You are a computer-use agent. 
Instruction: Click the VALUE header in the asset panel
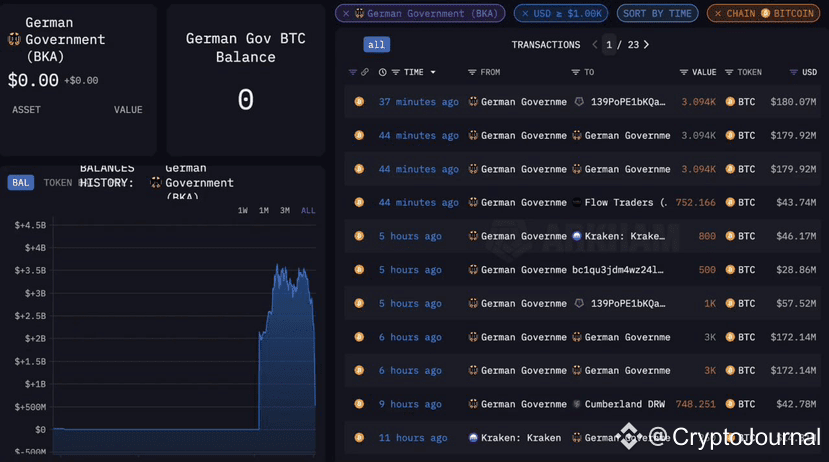128,110
